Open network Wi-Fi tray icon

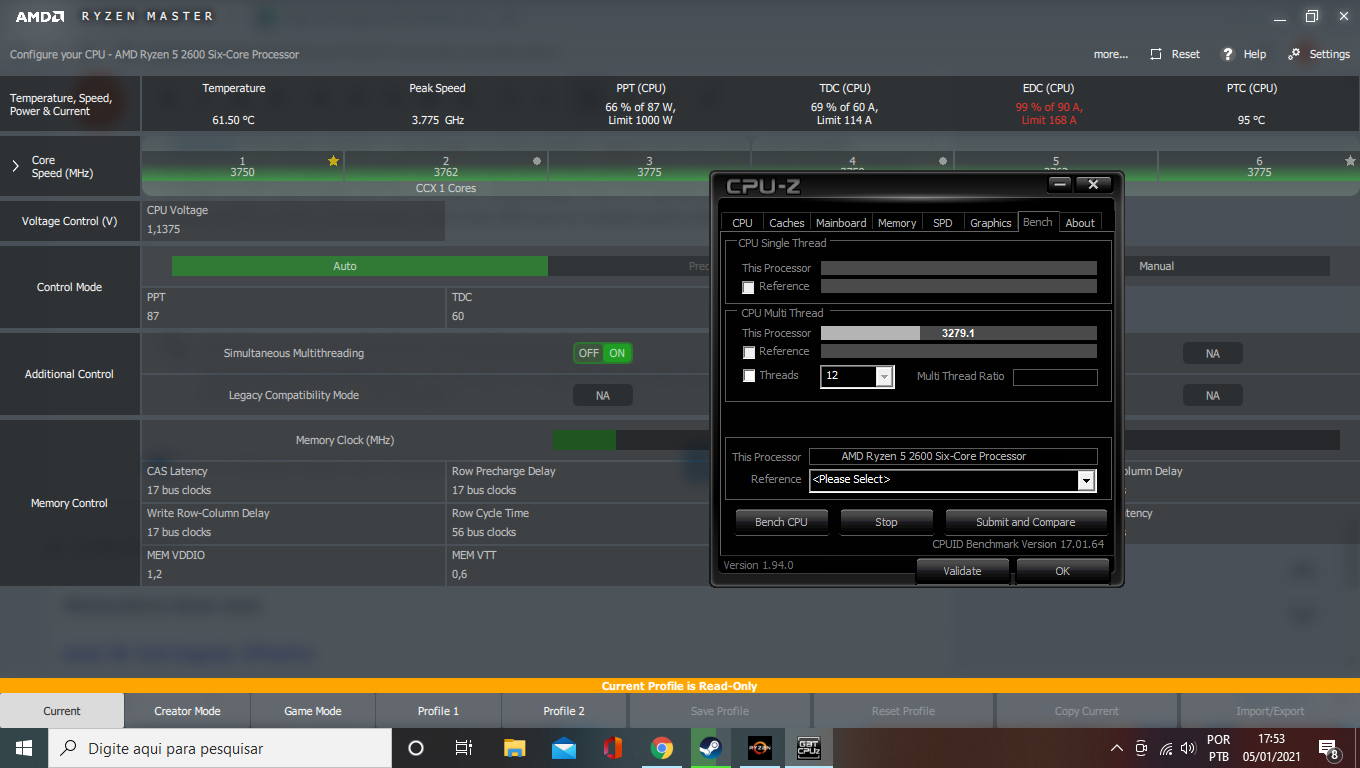[1166, 748]
